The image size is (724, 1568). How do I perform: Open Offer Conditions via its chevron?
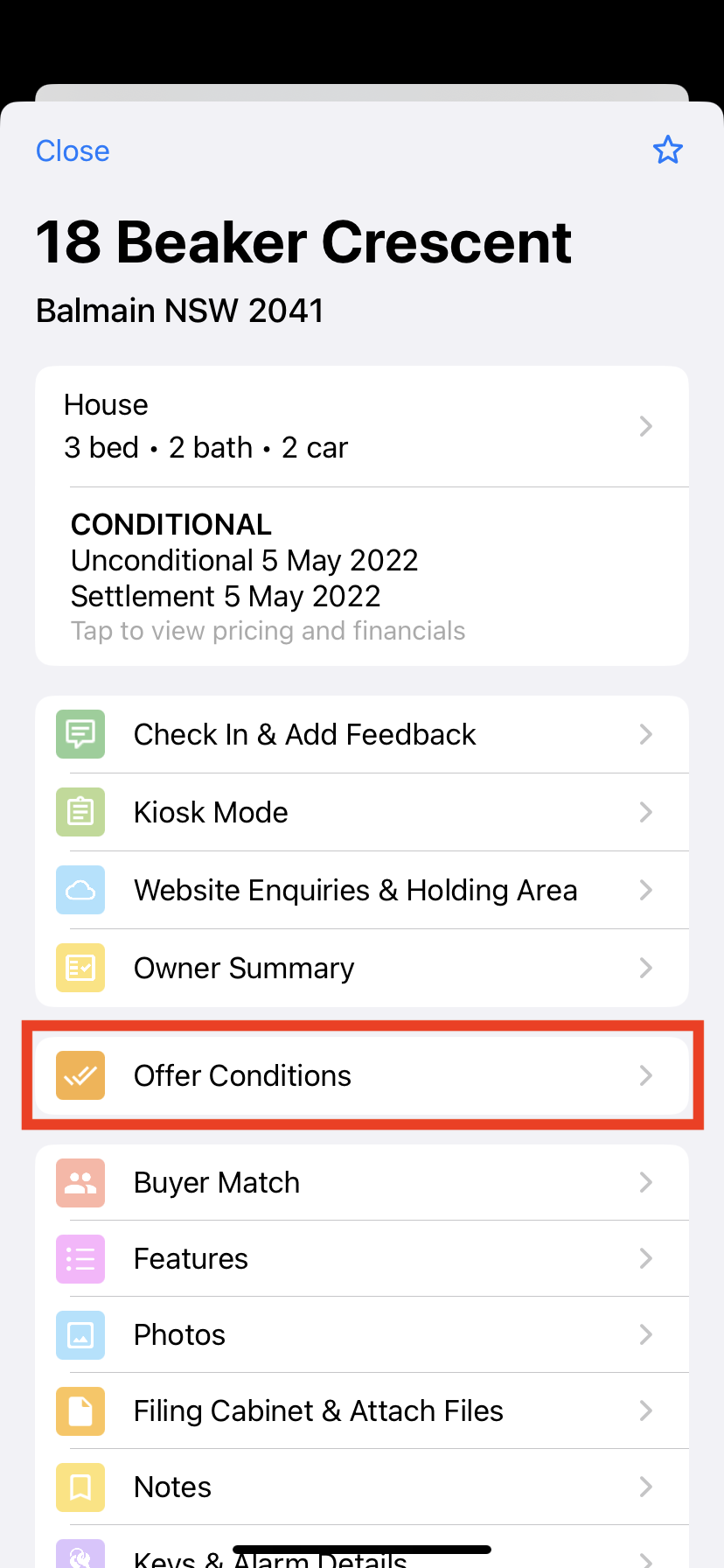pos(646,1075)
